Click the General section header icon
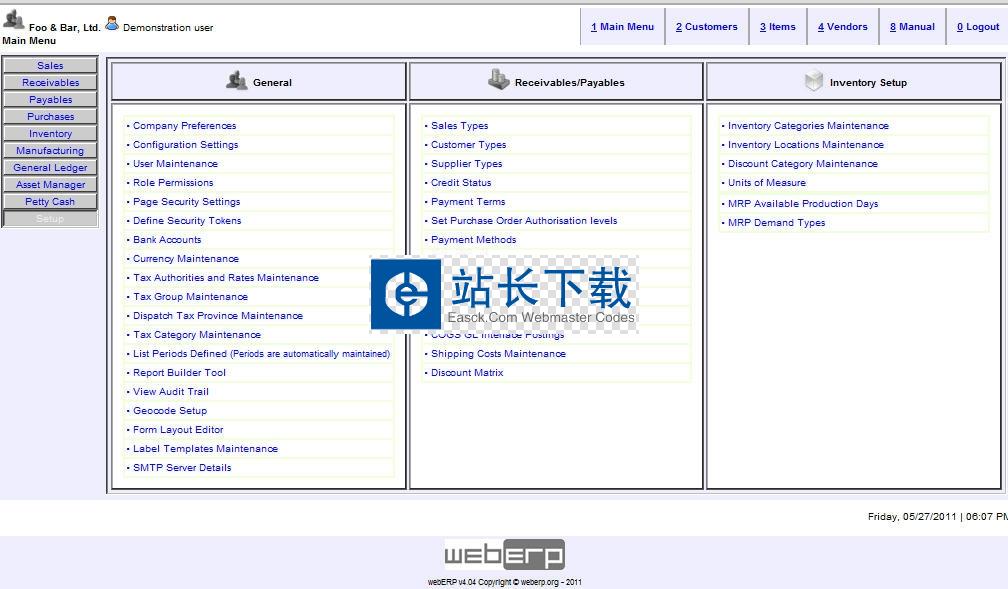 (x=236, y=81)
